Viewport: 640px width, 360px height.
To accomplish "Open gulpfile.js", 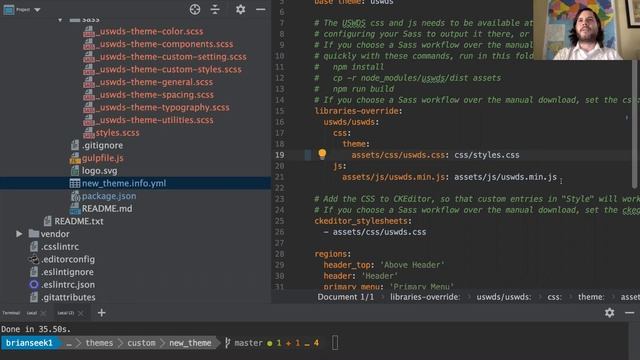I will [102, 158].
